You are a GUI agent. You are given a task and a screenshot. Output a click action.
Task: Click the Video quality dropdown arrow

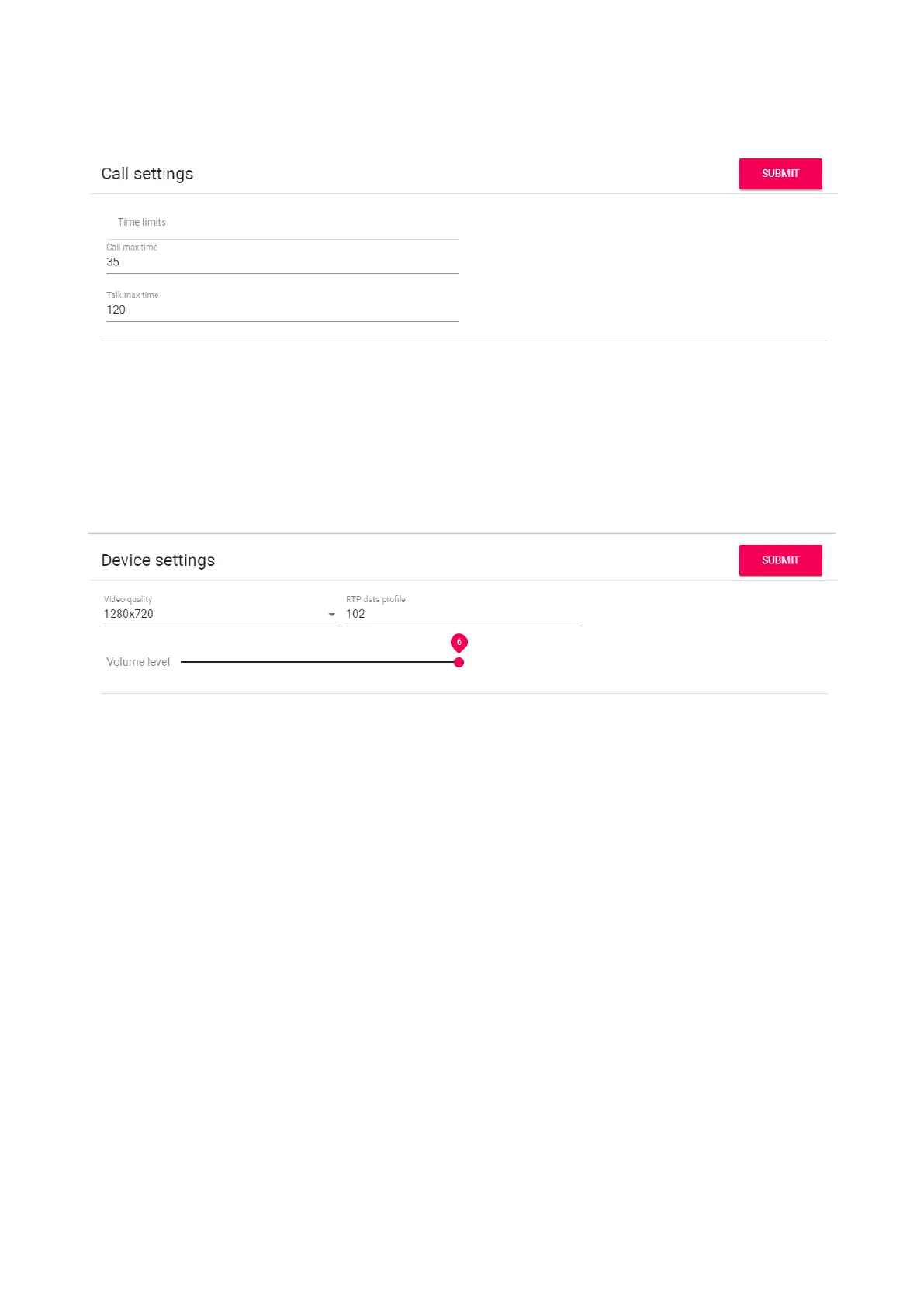click(332, 615)
